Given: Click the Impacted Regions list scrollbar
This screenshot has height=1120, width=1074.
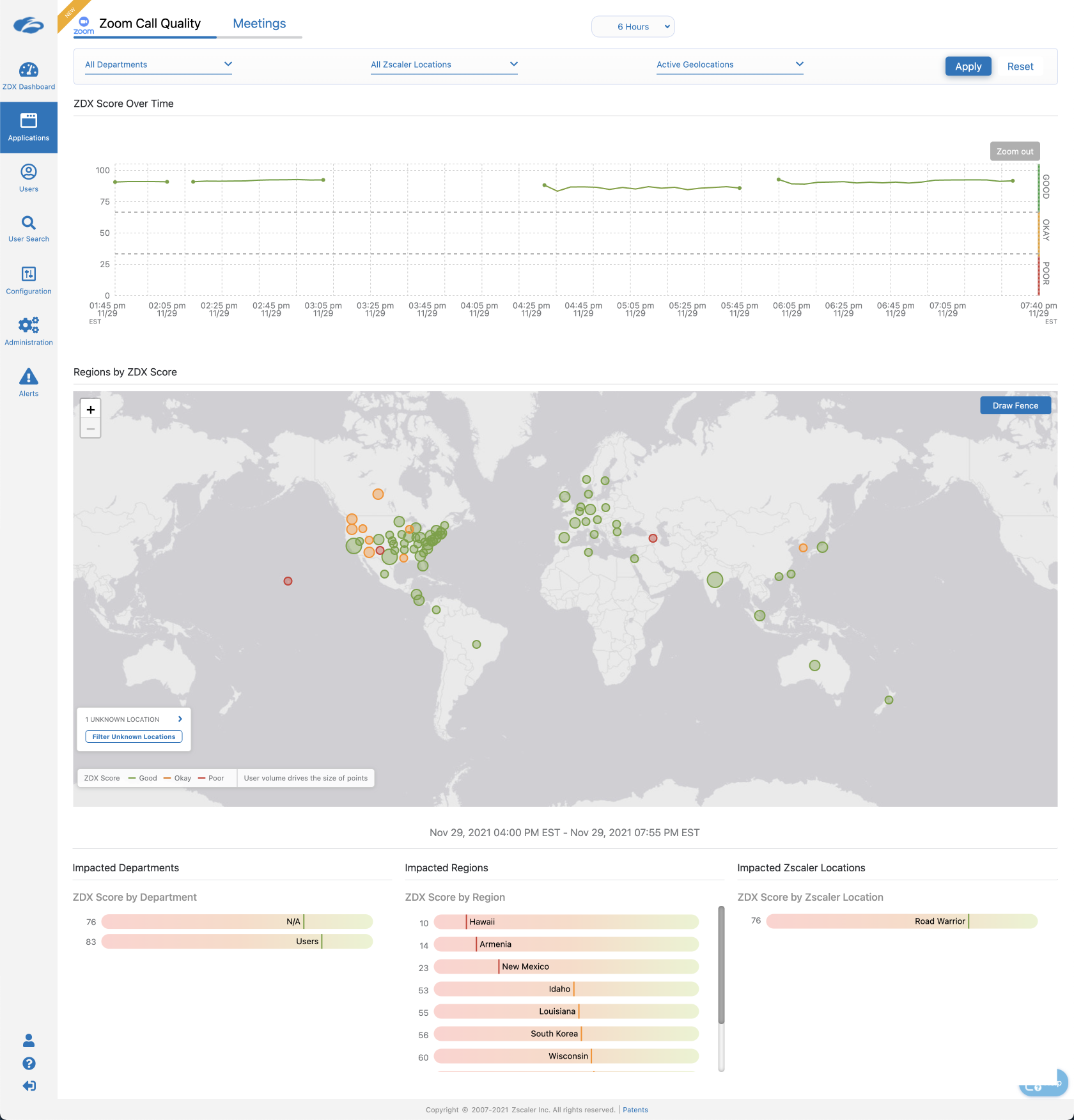Looking at the screenshot, I should click(x=721, y=965).
